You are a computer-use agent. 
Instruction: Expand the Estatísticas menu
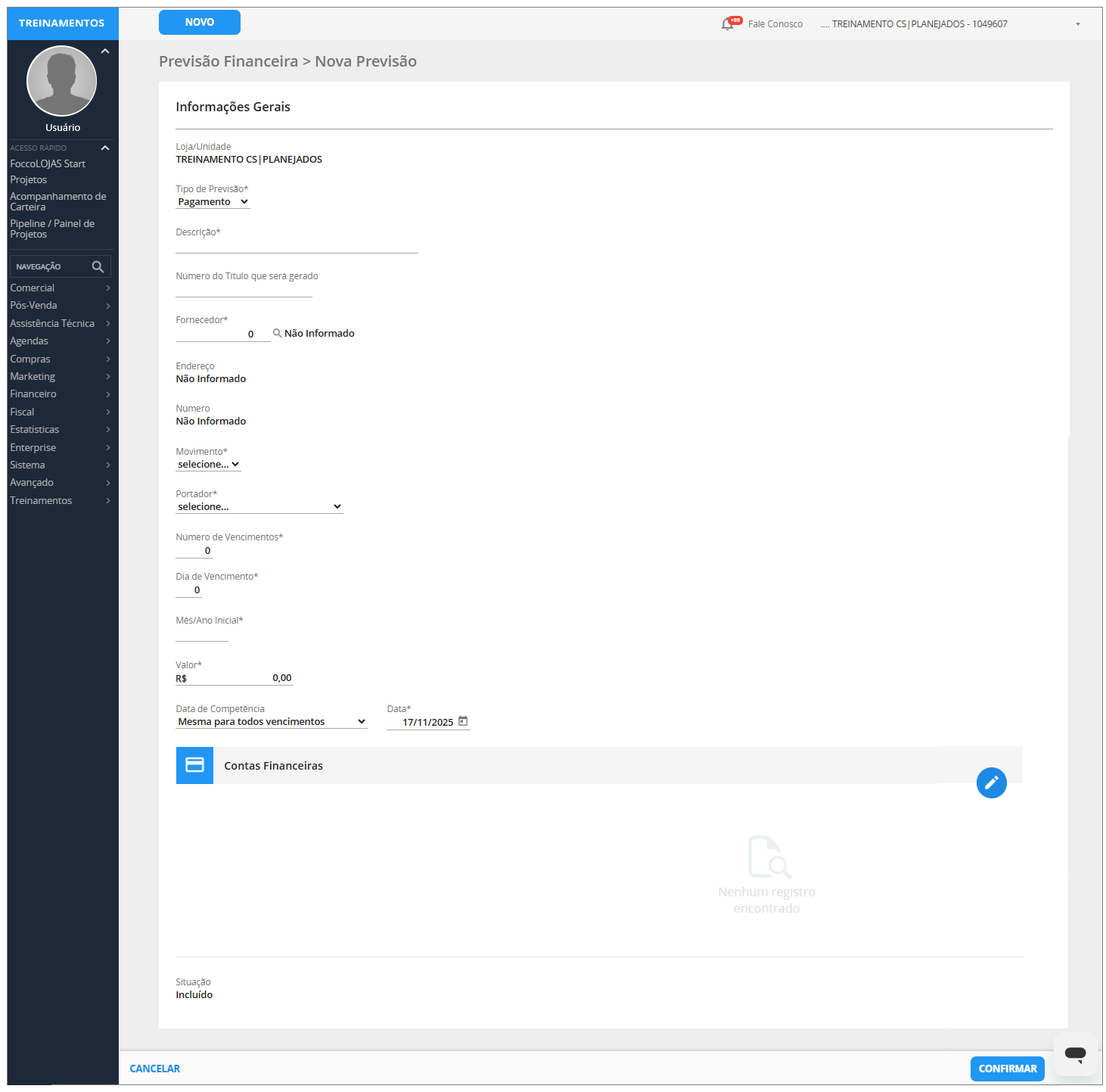point(61,430)
